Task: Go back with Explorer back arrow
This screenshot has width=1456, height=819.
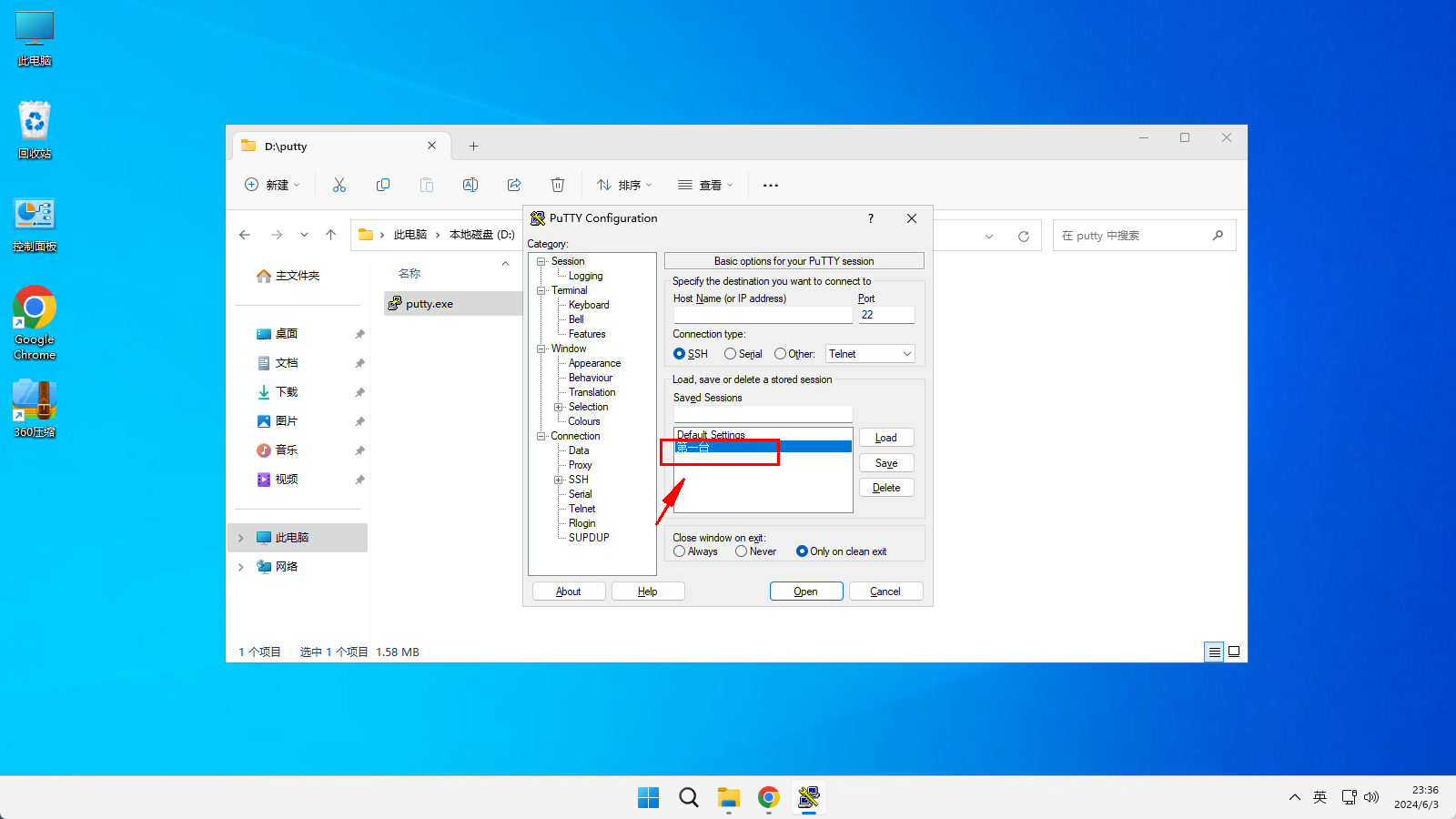Action: click(245, 235)
